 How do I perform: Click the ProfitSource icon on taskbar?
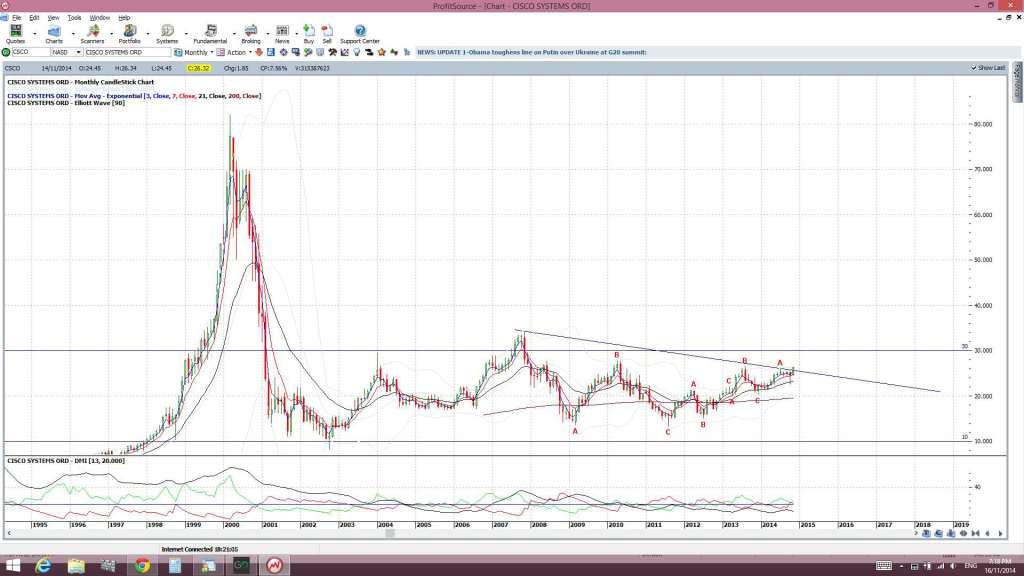[274, 566]
